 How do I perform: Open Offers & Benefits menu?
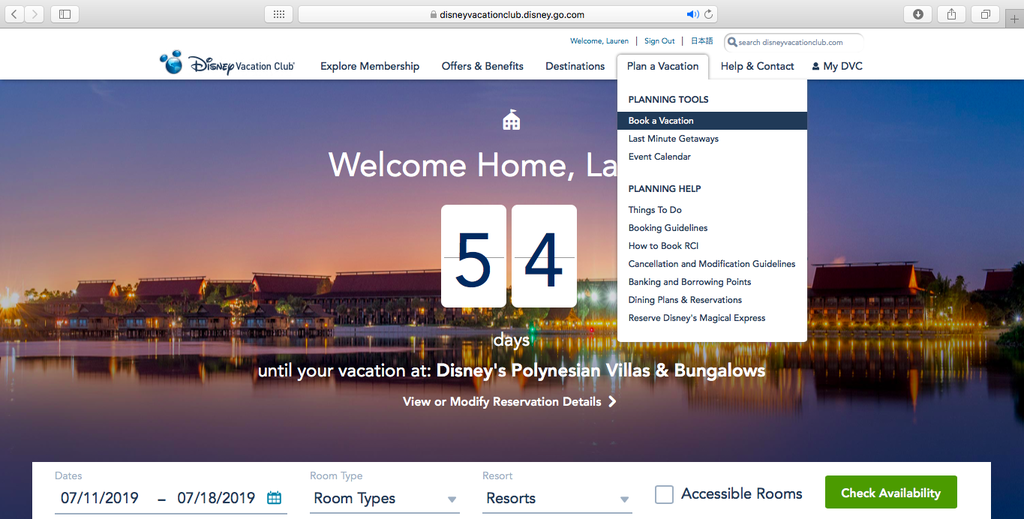pos(483,66)
